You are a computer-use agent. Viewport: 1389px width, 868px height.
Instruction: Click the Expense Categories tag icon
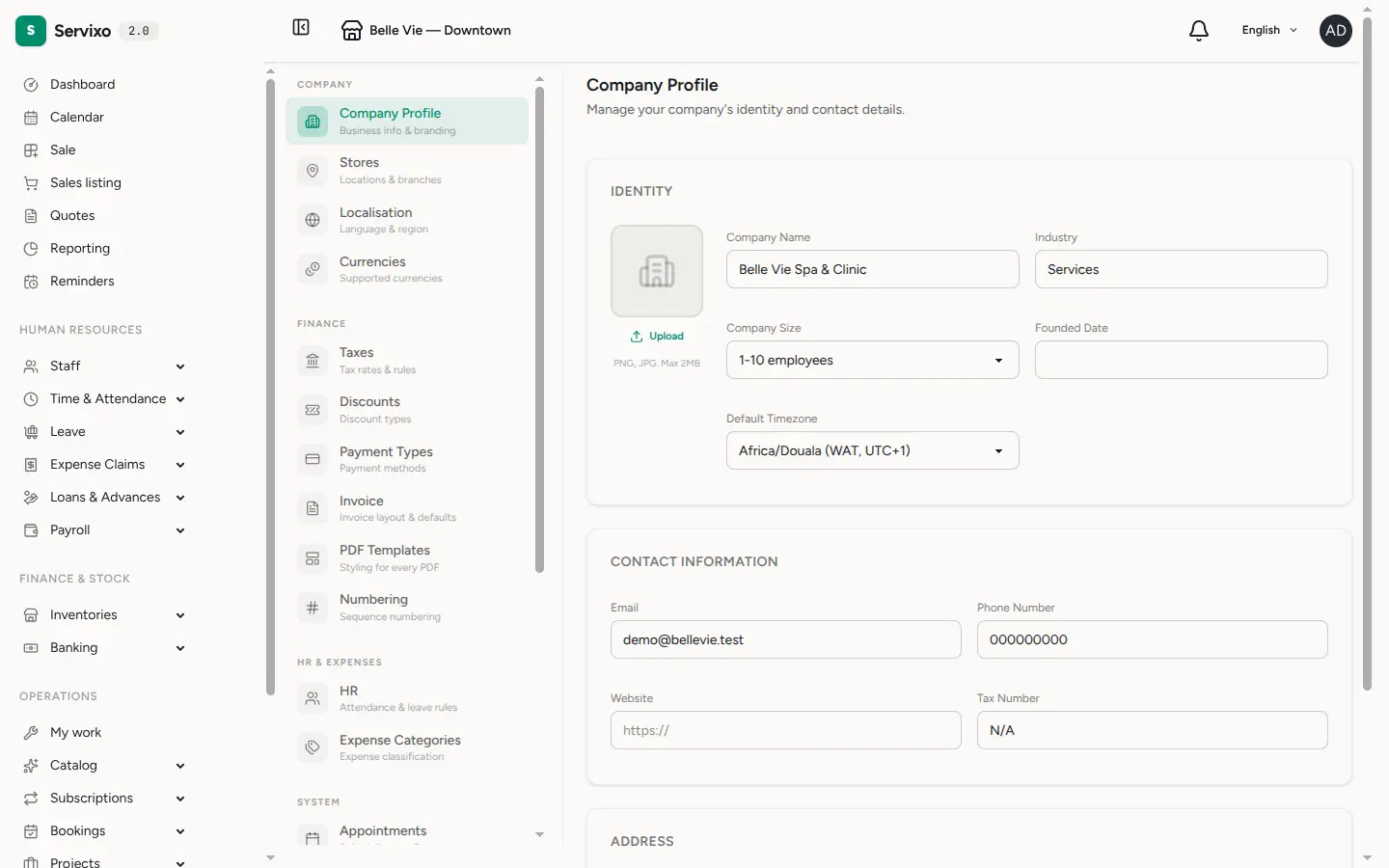[x=313, y=747]
